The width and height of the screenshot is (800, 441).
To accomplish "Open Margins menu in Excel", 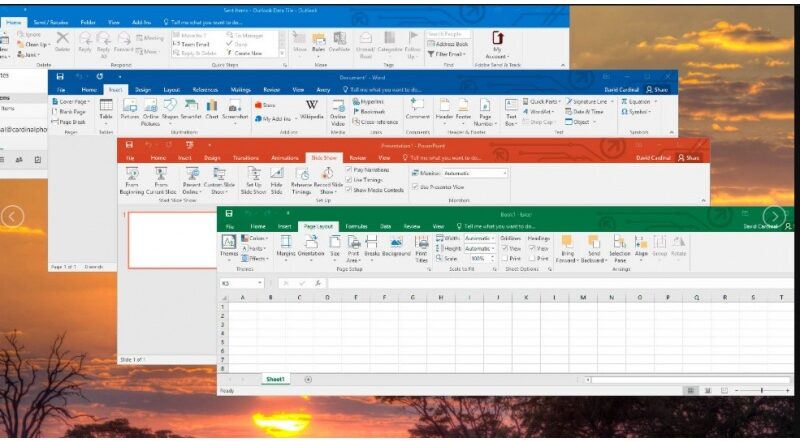I will click(x=286, y=246).
